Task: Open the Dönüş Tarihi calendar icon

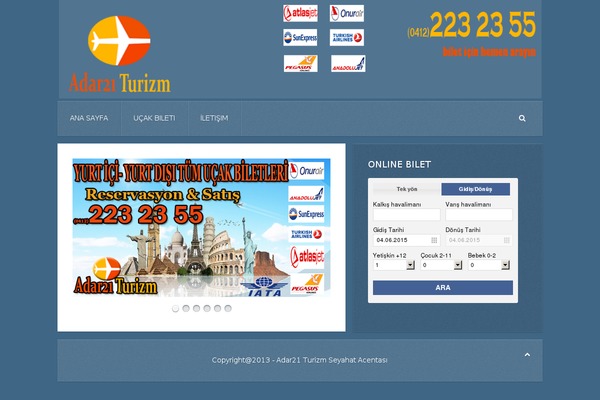Action: pyautogui.click(x=507, y=240)
